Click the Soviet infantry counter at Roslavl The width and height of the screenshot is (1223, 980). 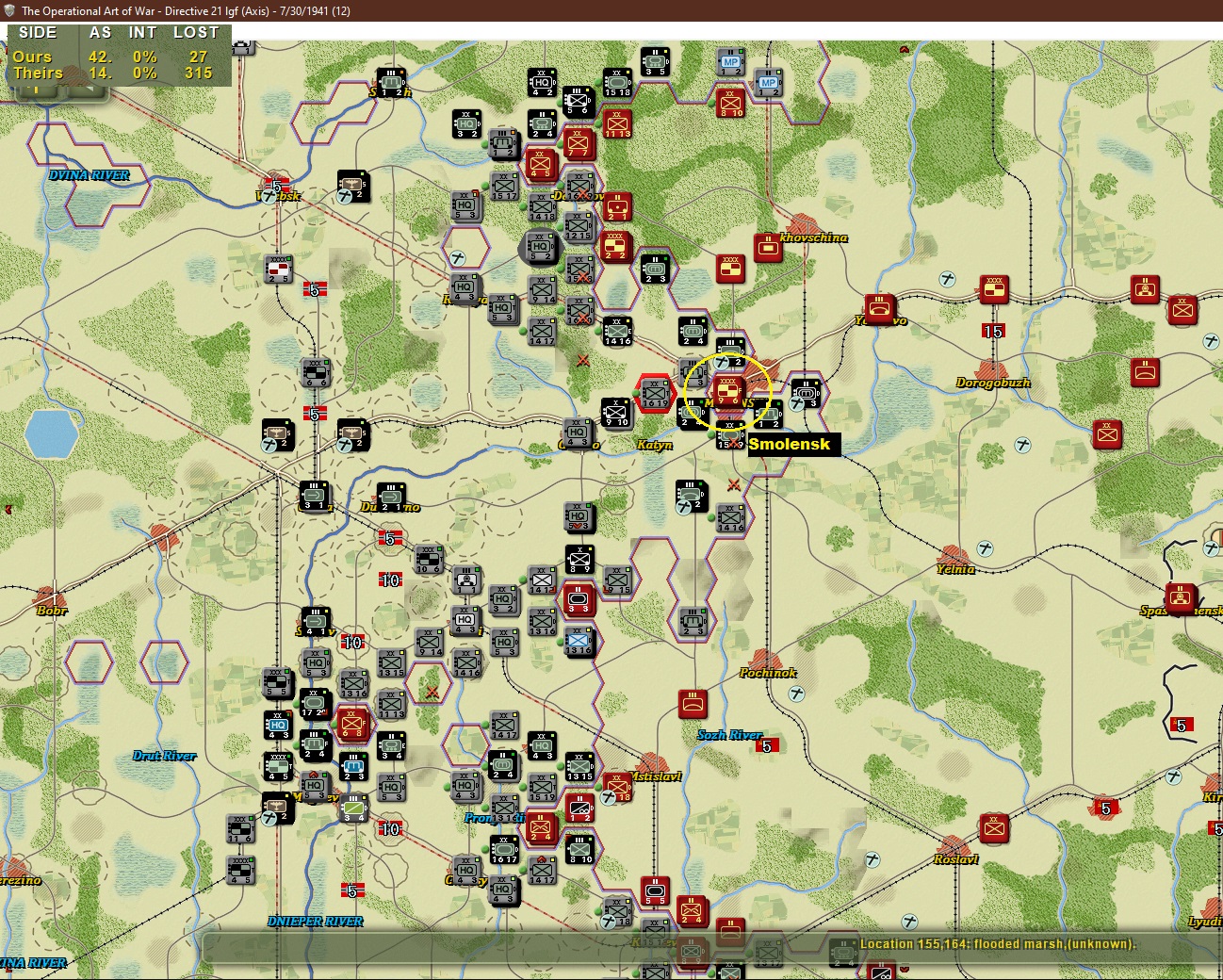(994, 828)
